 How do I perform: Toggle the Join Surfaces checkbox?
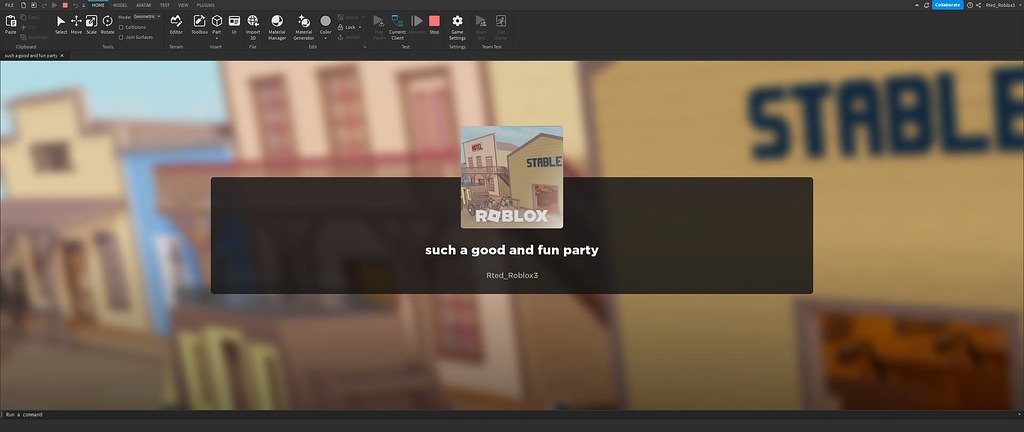(121, 37)
